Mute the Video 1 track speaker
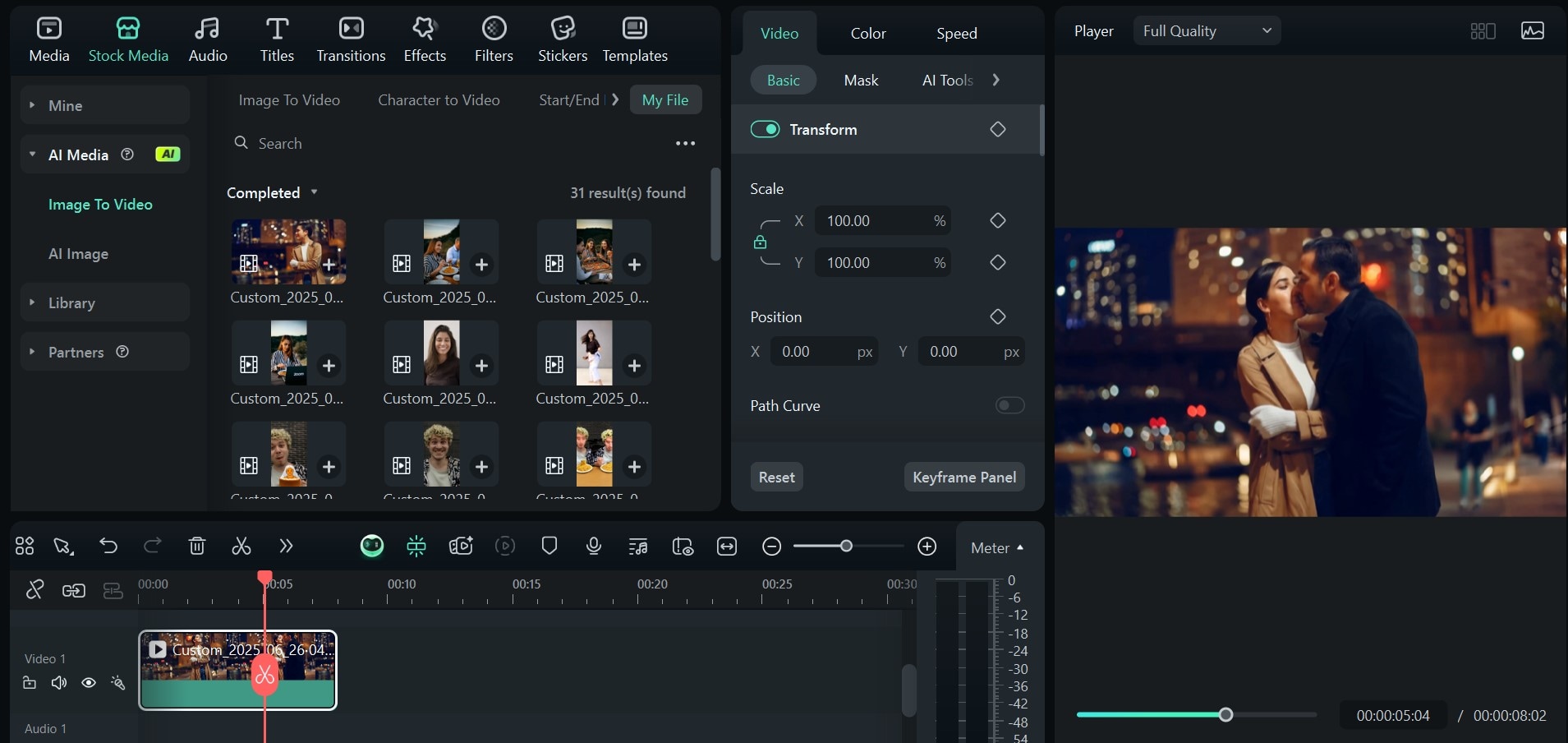Image resolution: width=1568 pixels, height=743 pixels. [59, 683]
